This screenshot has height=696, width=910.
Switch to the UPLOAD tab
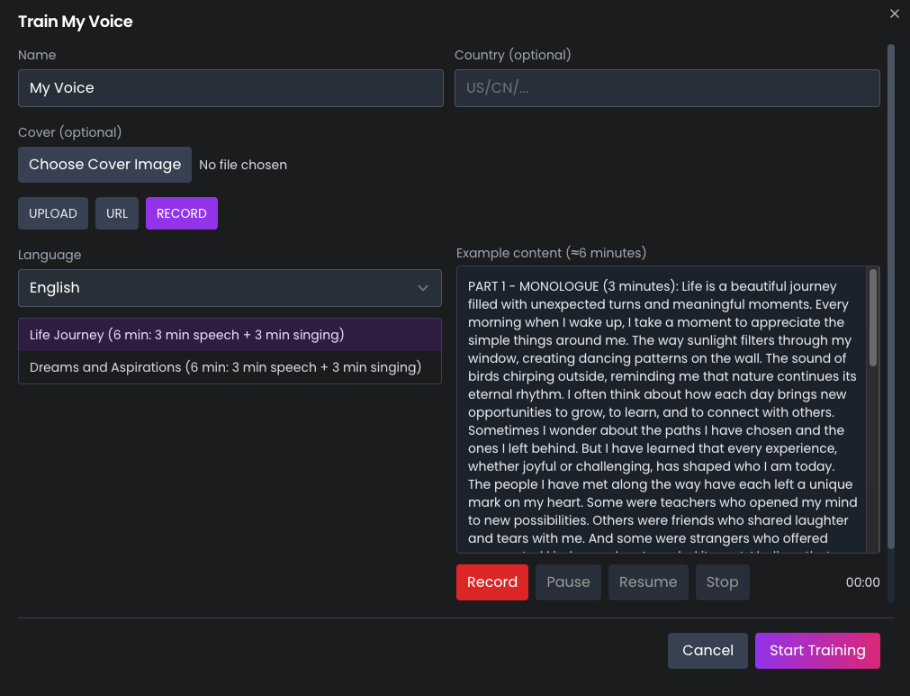(x=53, y=213)
